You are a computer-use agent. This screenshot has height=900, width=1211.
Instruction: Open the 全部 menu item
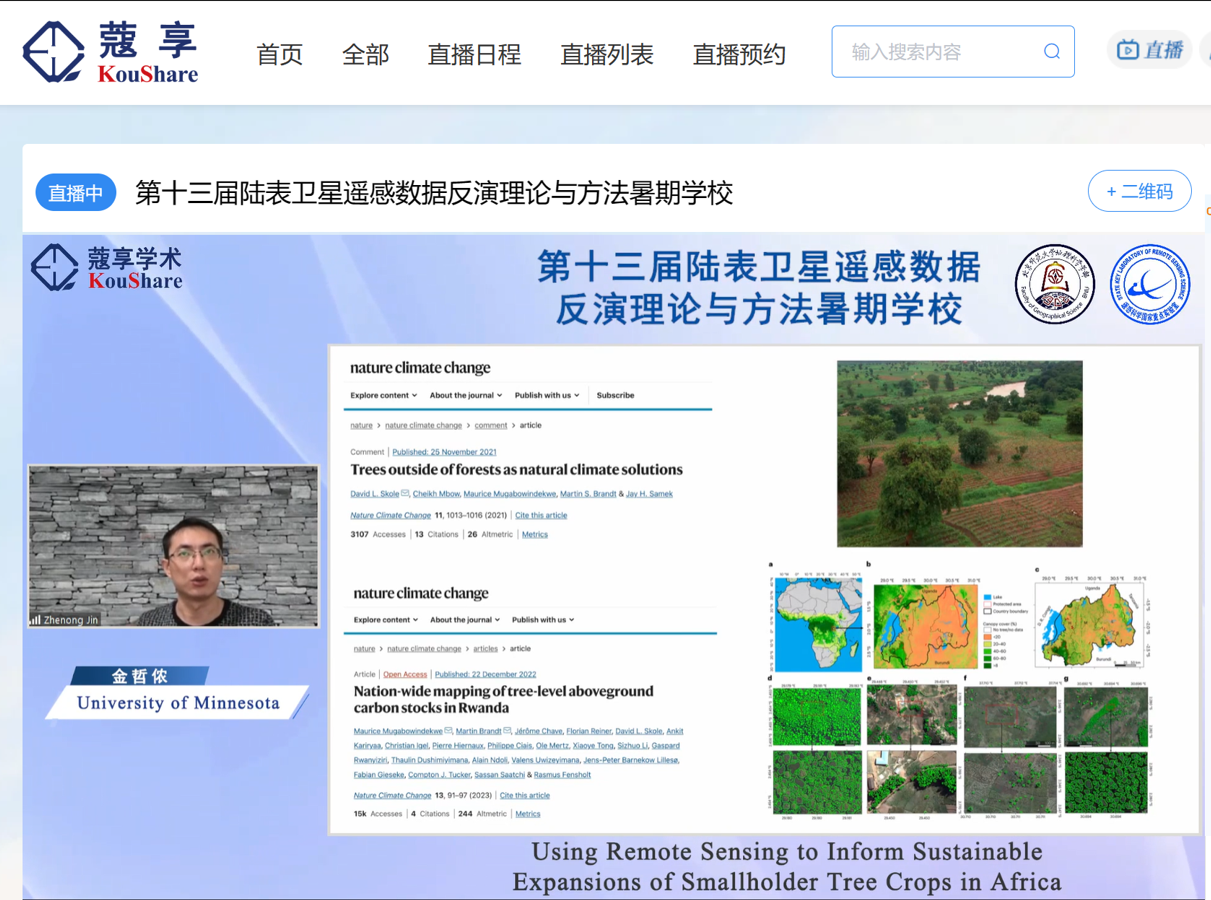click(x=365, y=55)
